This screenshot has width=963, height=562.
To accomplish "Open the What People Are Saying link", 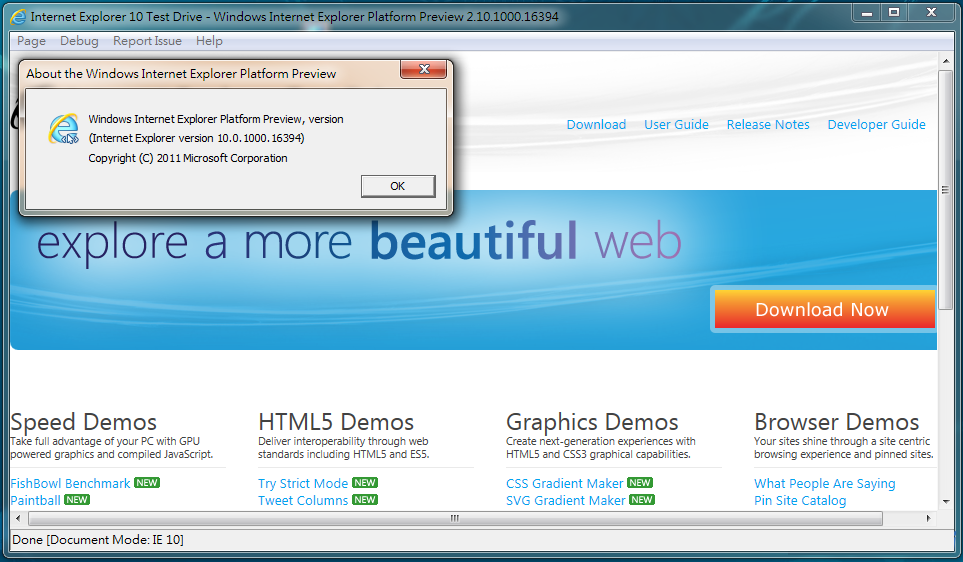I will pos(825,483).
